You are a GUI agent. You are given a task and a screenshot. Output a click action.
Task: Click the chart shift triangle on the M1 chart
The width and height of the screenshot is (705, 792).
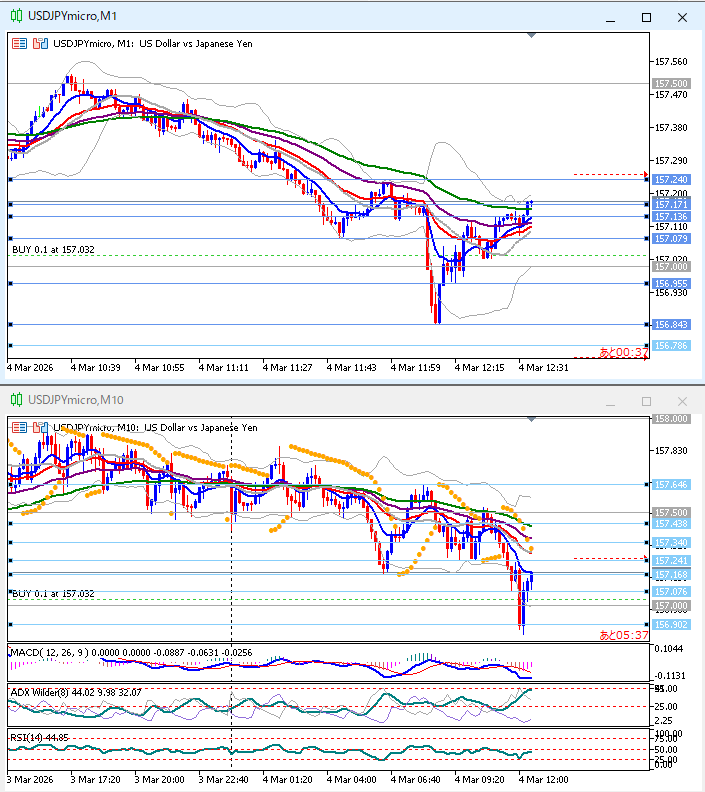click(x=530, y=37)
